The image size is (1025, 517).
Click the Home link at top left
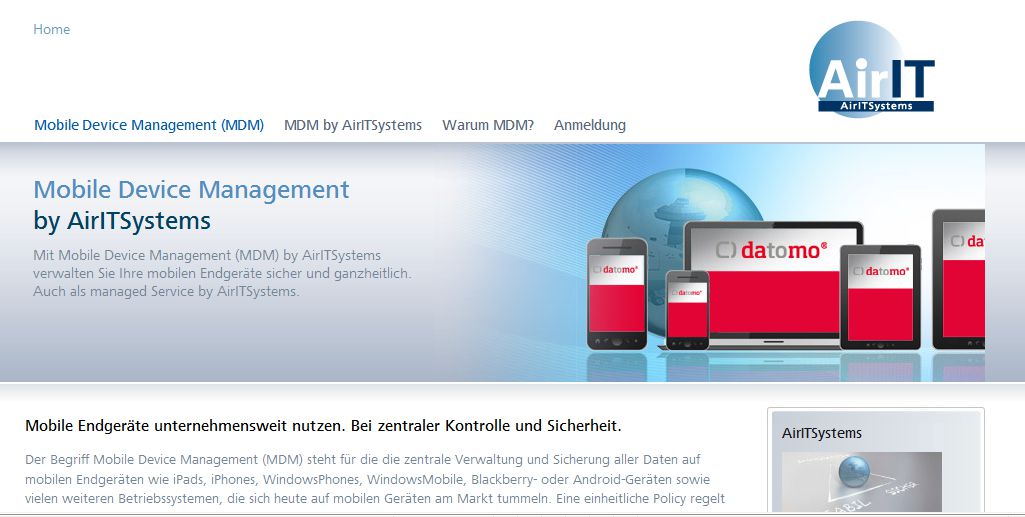pyautogui.click(x=51, y=30)
